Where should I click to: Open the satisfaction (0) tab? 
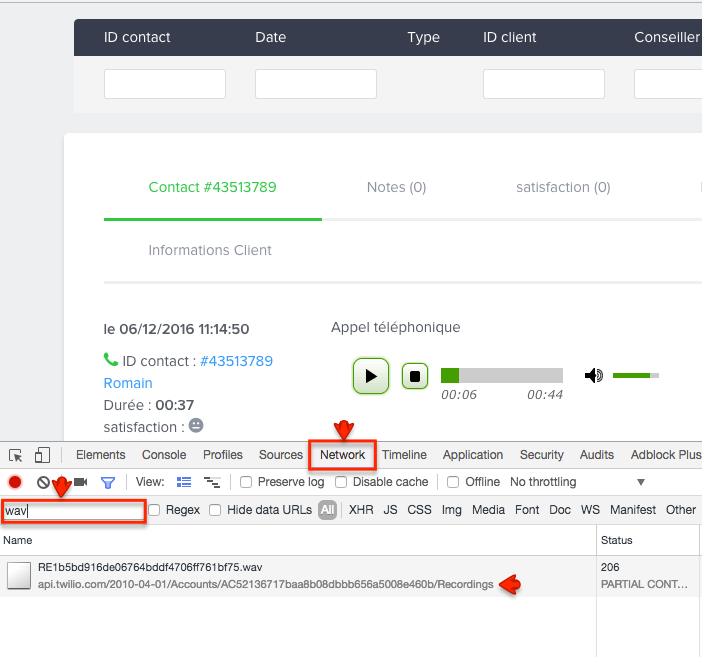pos(563,187)
